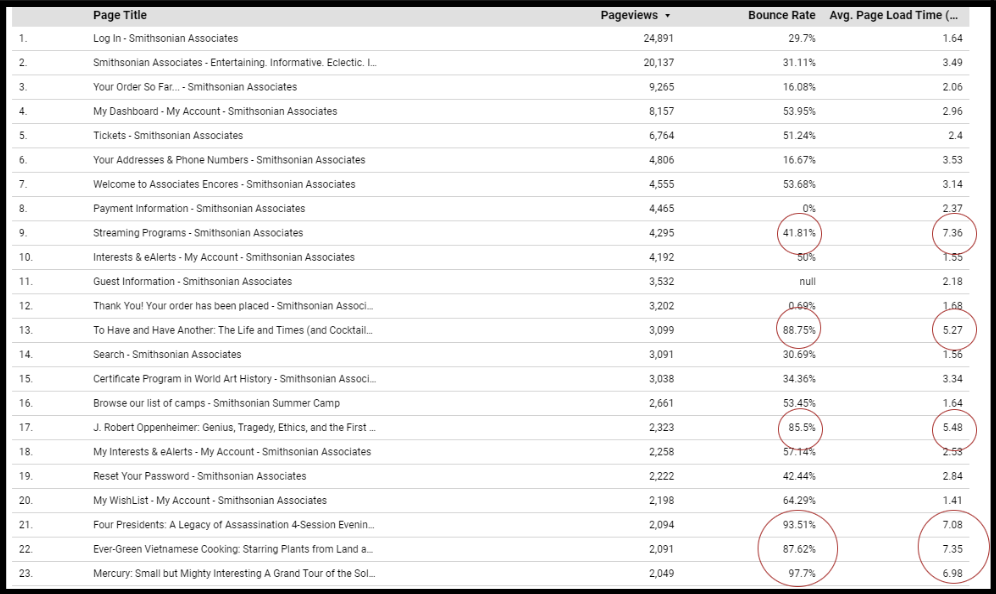The width and height of the screenshot is (996, 594).
Task: Click bounce rate value 93.51%
Action: (x=799, y=525)
